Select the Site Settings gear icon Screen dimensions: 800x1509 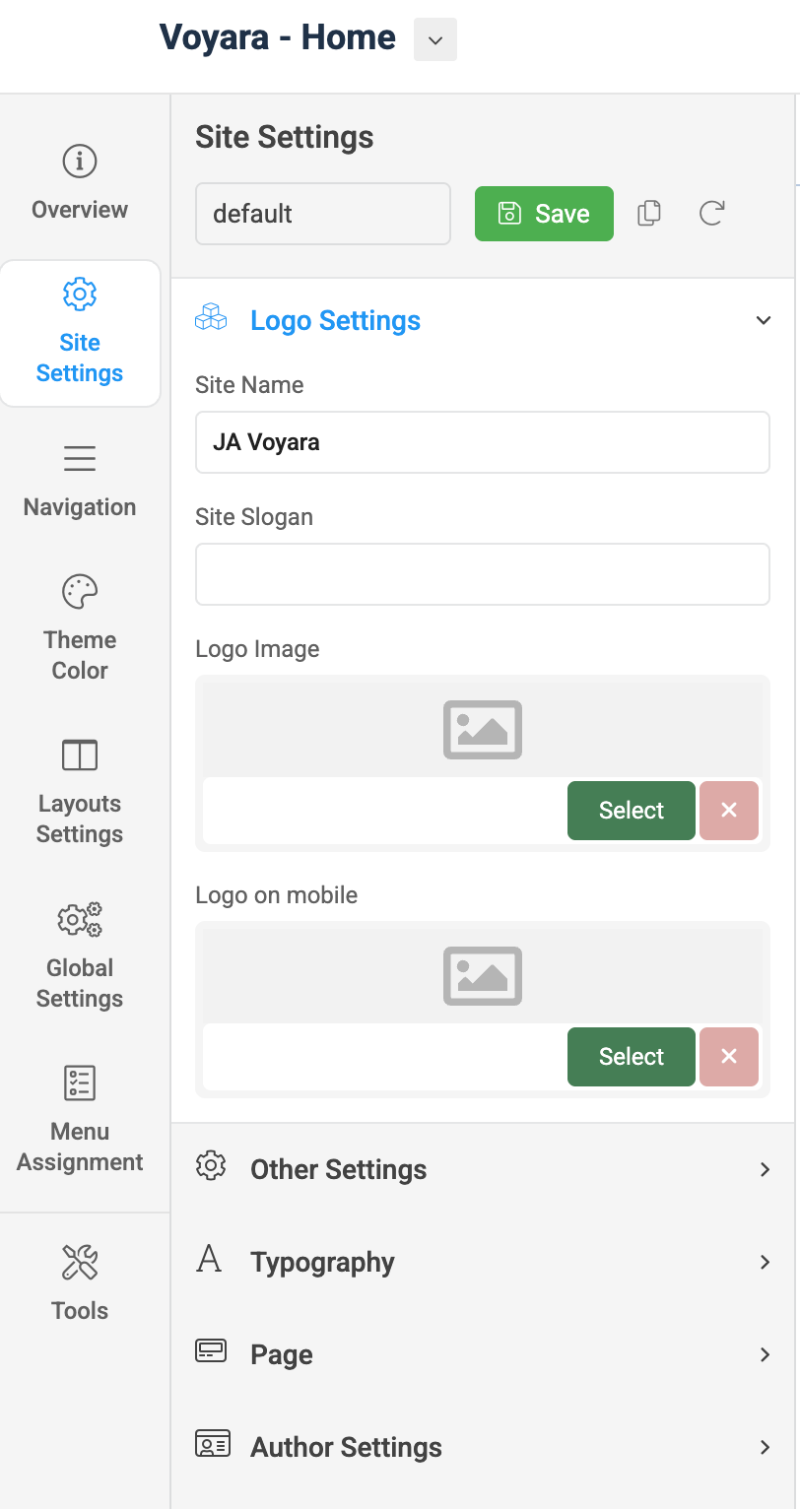[79, 293]
